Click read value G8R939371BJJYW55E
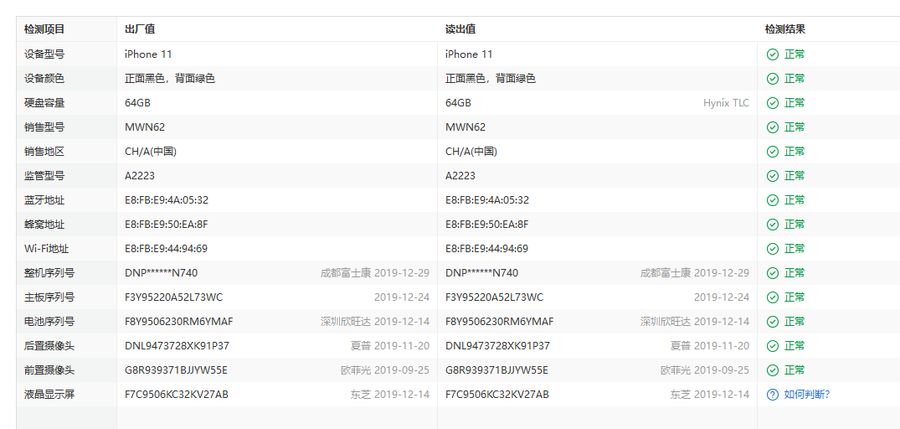Viewport: 900px width, 429px height. 496,370
